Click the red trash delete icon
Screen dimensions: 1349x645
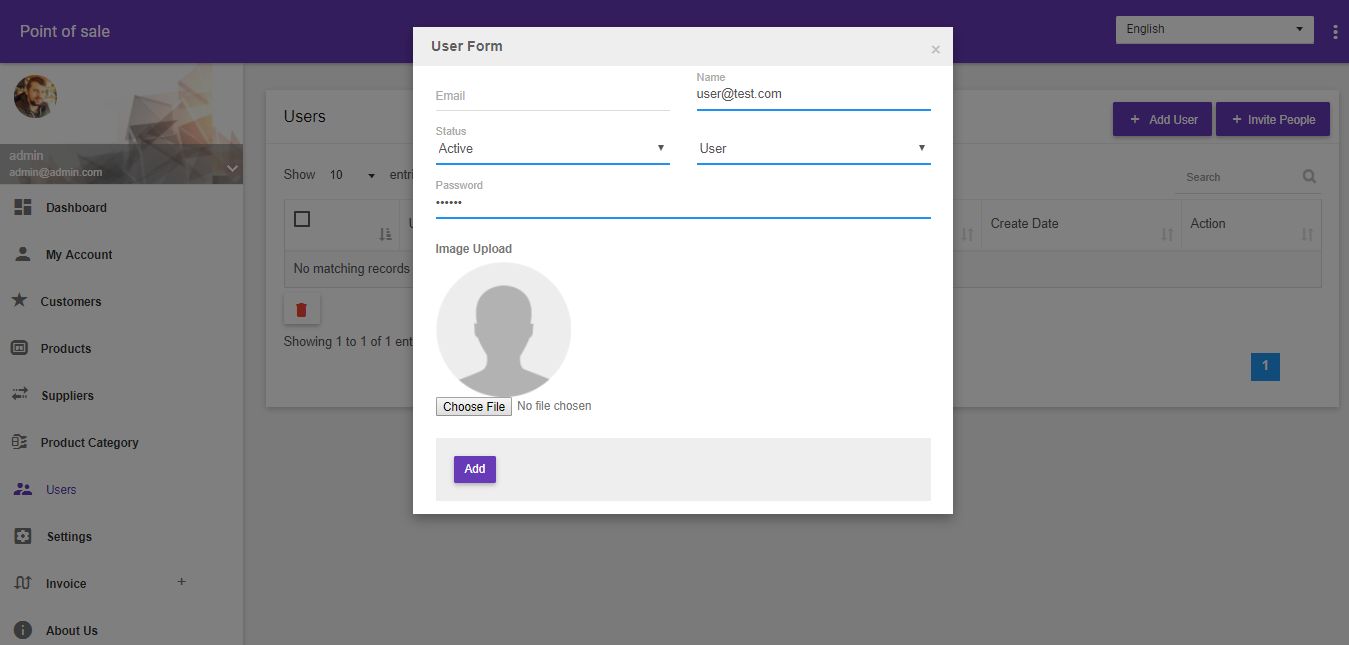point(302,309)
